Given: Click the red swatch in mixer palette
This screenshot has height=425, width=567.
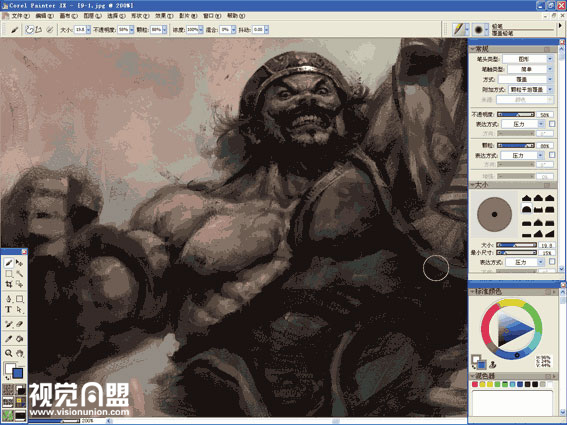Looking at the screenshot, I should coord(475,384).
